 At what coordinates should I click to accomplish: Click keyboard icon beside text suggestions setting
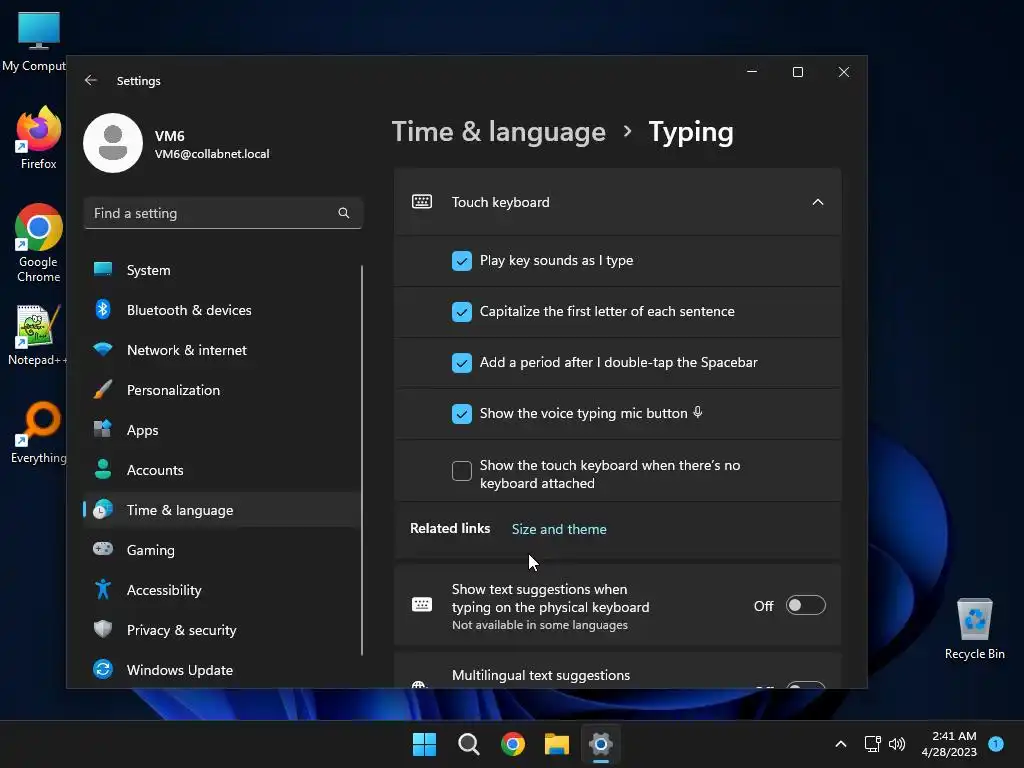pyautogui.click(x=422, y=605)
